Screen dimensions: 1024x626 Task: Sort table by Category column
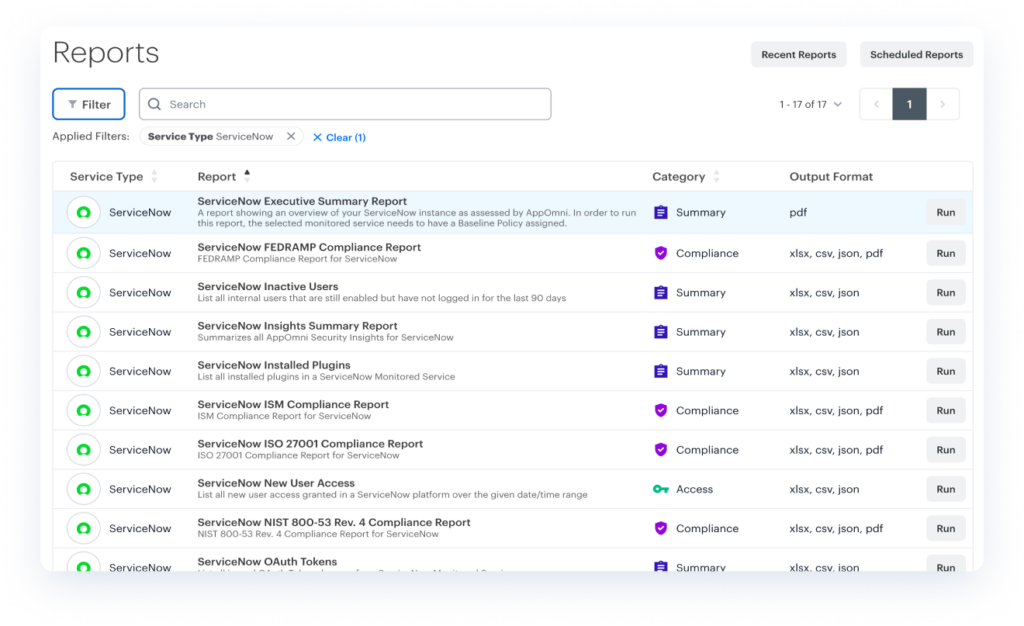point(716,177)
